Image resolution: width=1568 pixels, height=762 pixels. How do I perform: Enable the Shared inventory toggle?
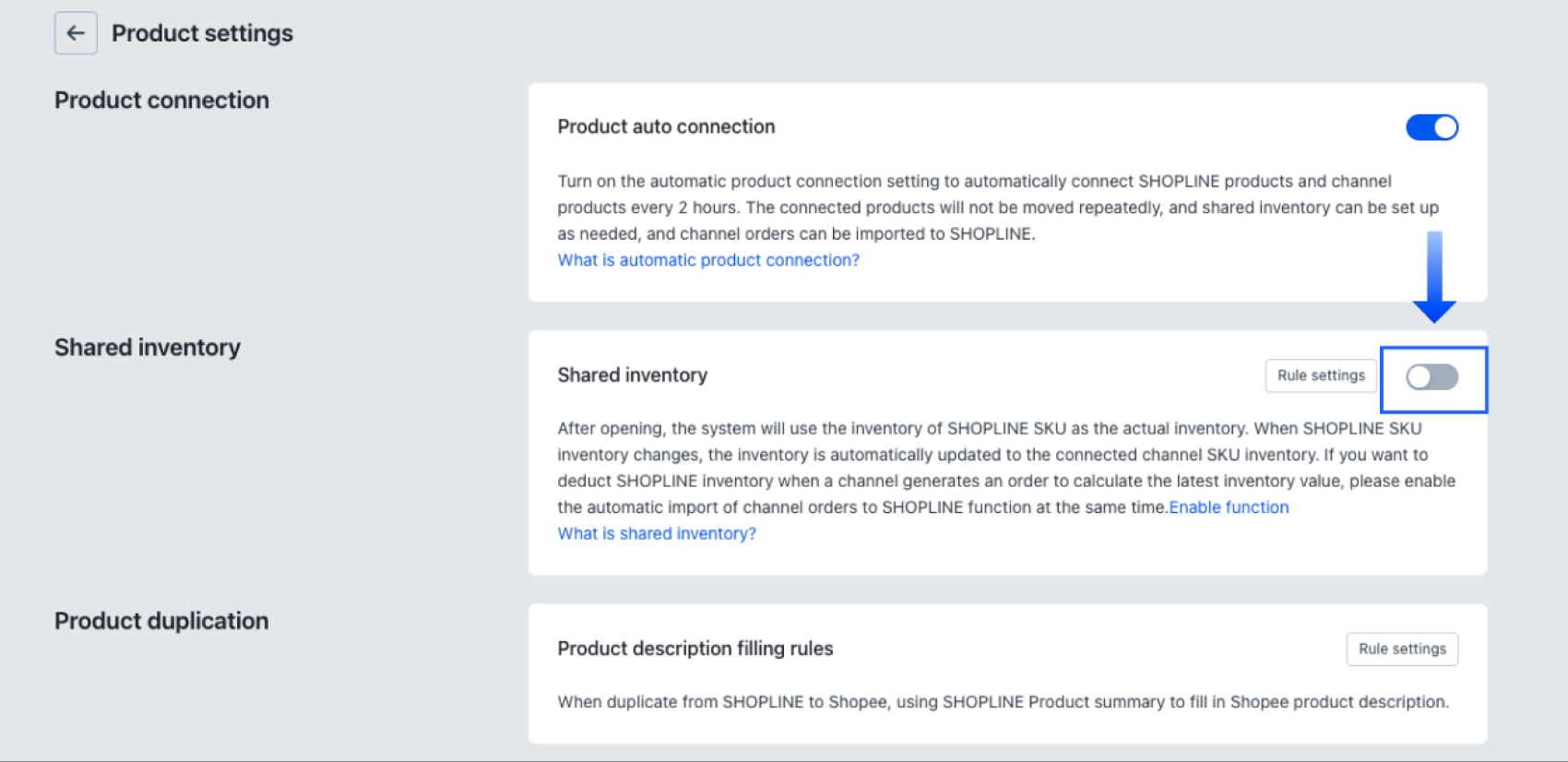(x=1431, y=376)
